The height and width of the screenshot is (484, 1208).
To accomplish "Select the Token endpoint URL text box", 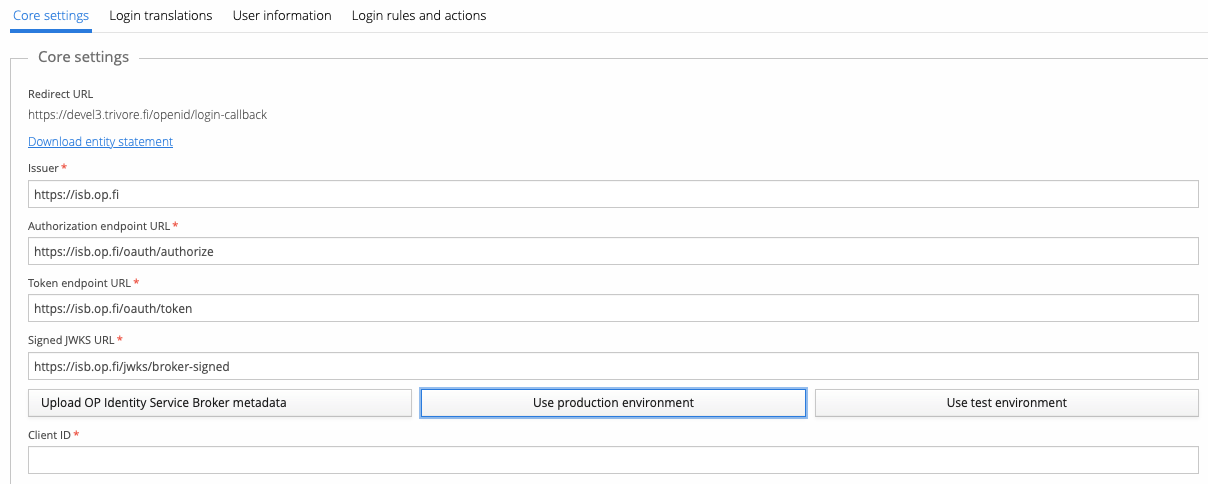I will click(613, 309).
